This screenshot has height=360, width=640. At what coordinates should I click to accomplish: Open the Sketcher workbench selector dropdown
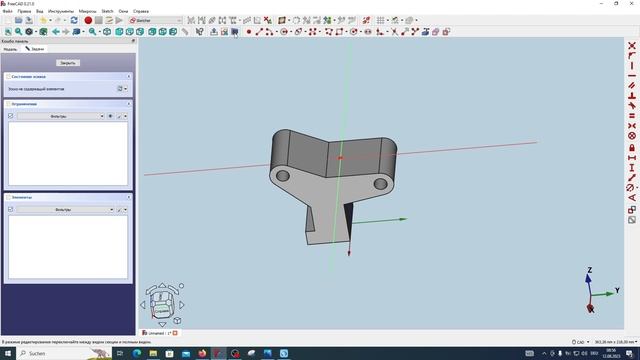[155, 20]
